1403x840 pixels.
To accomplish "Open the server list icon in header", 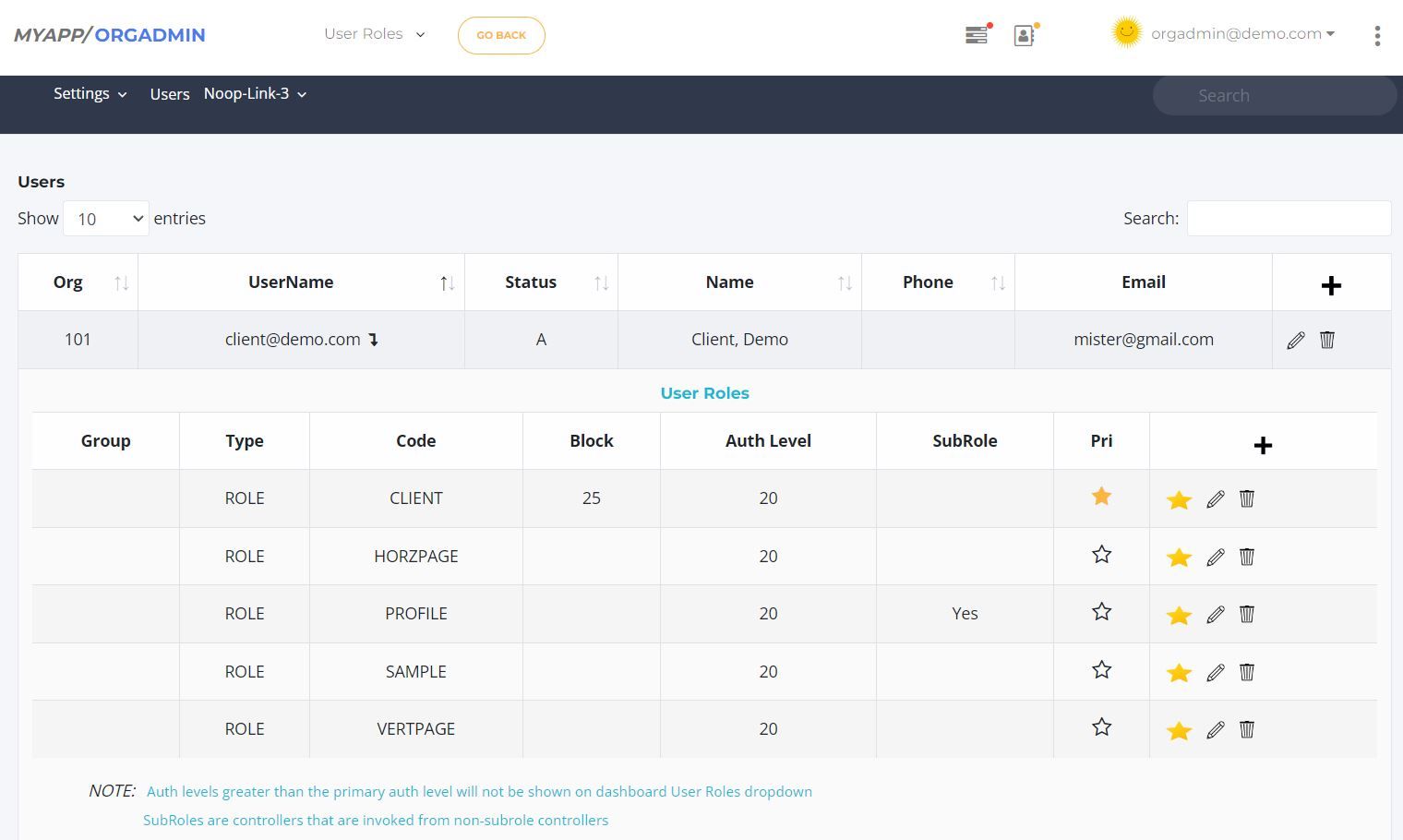I will click(x=976, y=35).
